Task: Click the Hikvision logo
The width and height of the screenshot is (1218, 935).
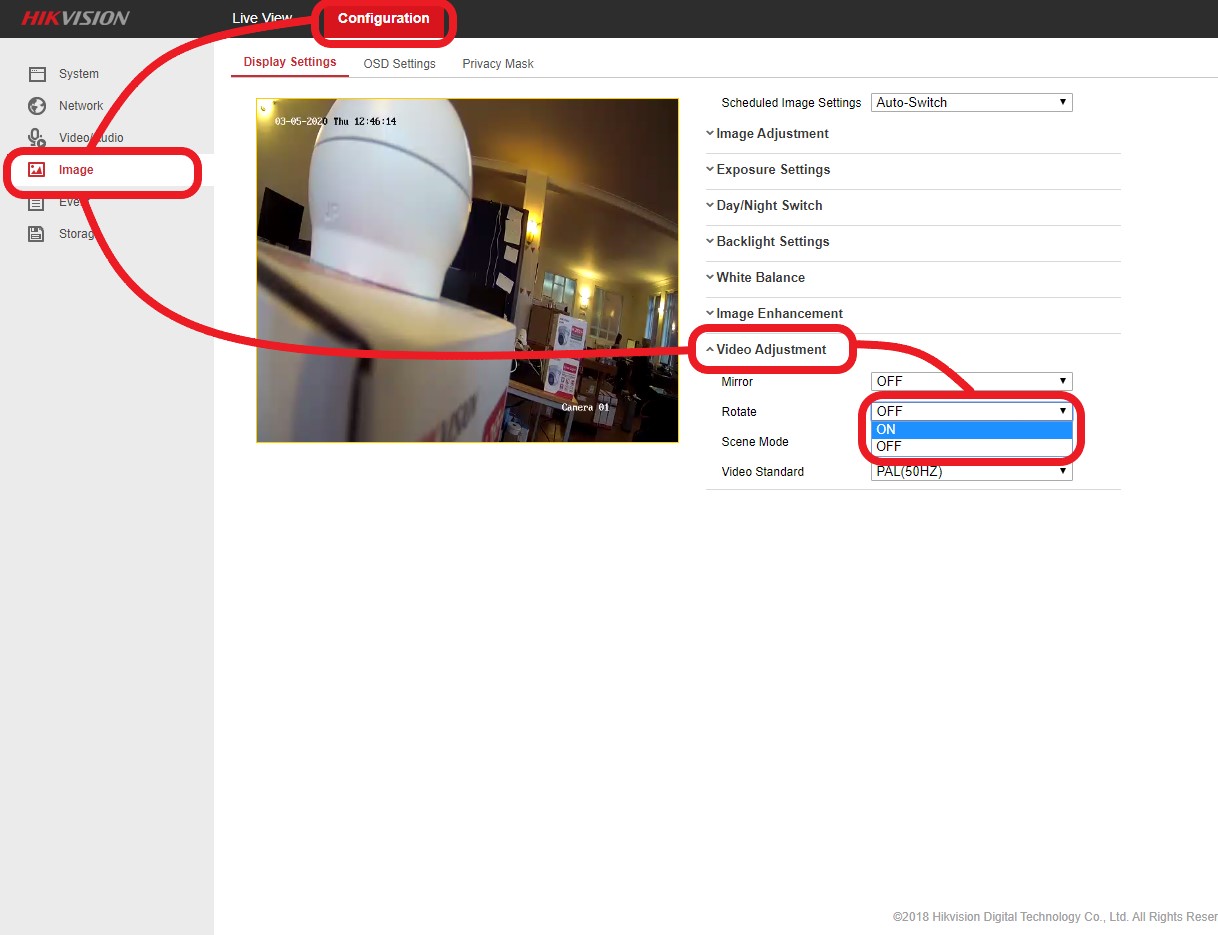Action: (76, 19)
